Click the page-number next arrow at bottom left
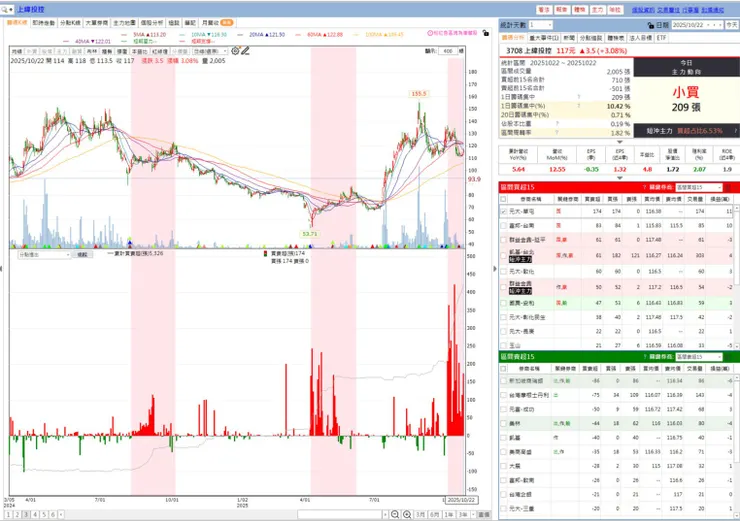 click(61, 515)
